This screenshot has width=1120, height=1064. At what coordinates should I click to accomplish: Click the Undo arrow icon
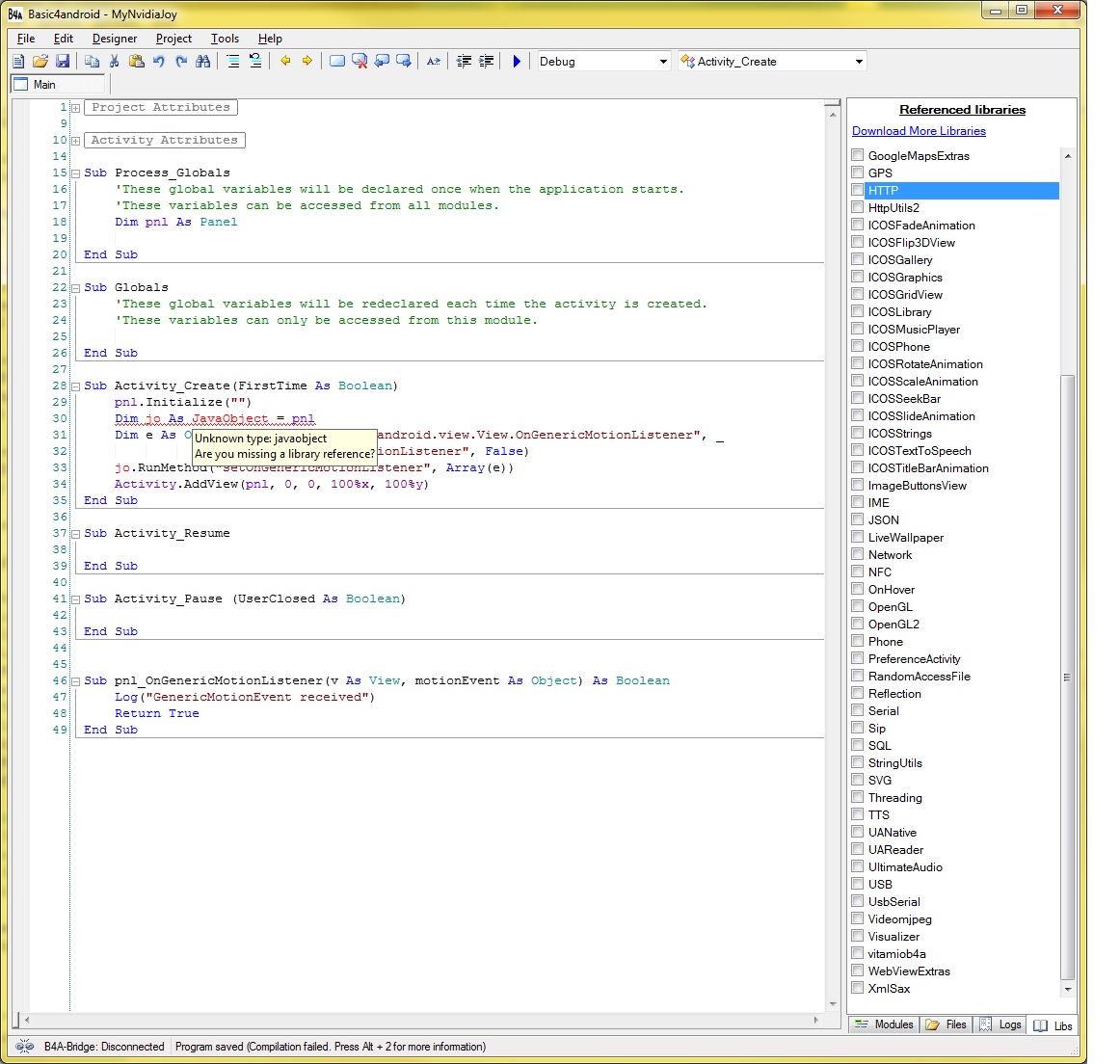pyautogui.click(x=158, y=61)
